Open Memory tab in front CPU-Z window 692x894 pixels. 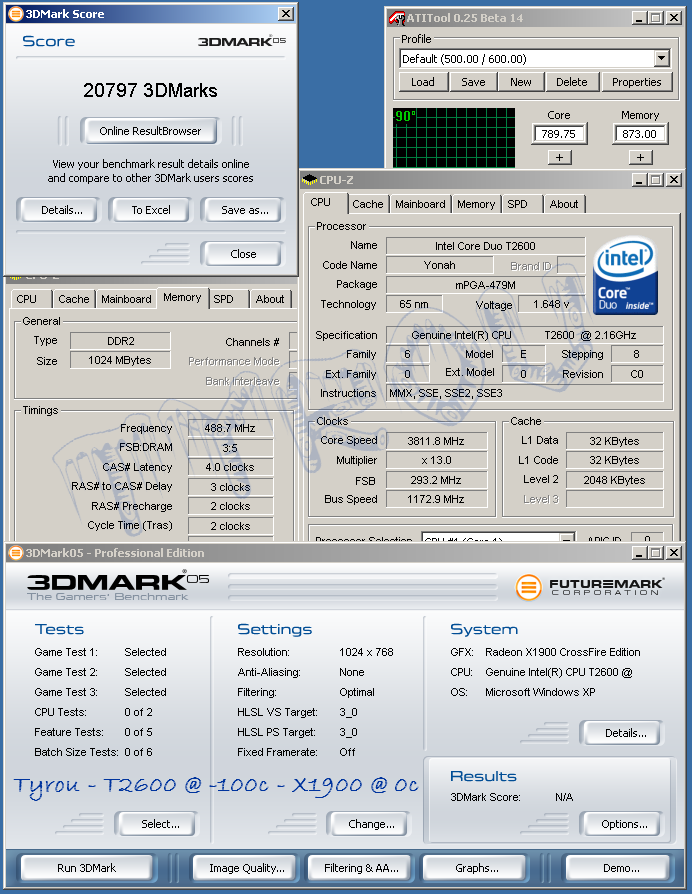(476, 204)
